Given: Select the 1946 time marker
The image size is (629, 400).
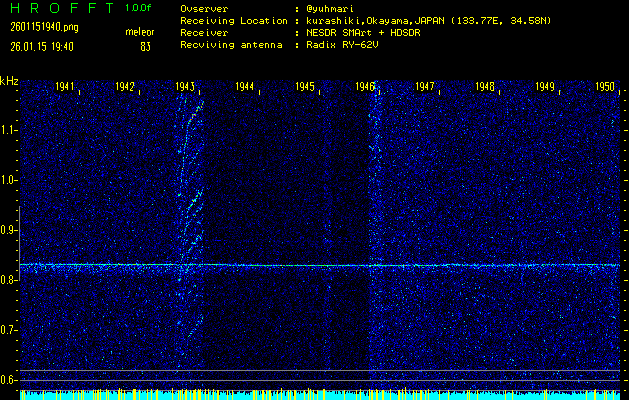Looking at the screenshot, I should 365,87.
